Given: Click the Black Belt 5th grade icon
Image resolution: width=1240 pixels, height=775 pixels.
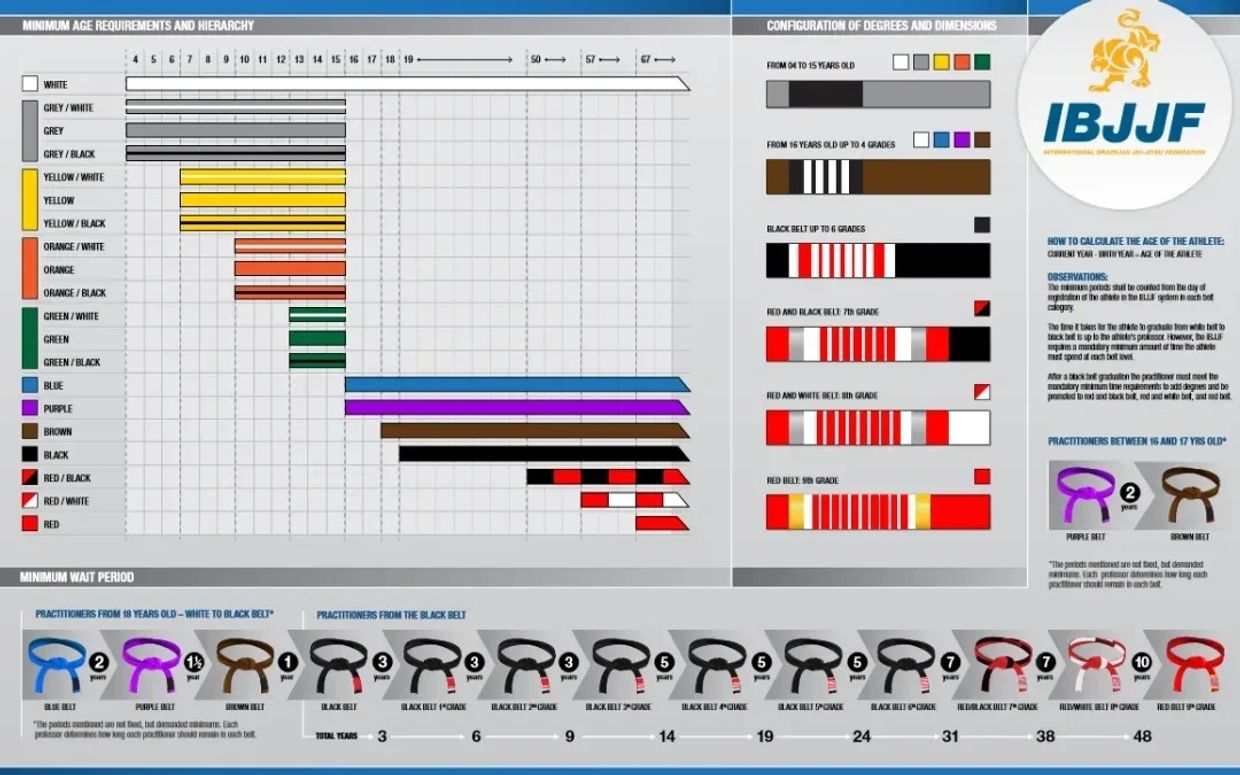Looking at the screenshot, I should click(813, 665).
